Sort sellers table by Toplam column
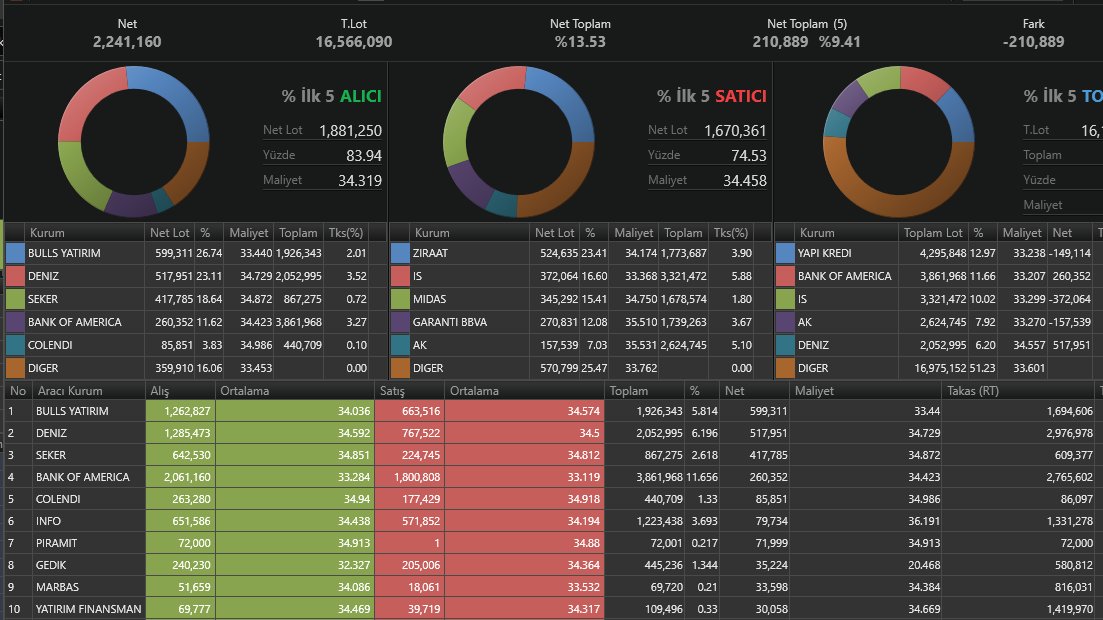 coord(683,232)
